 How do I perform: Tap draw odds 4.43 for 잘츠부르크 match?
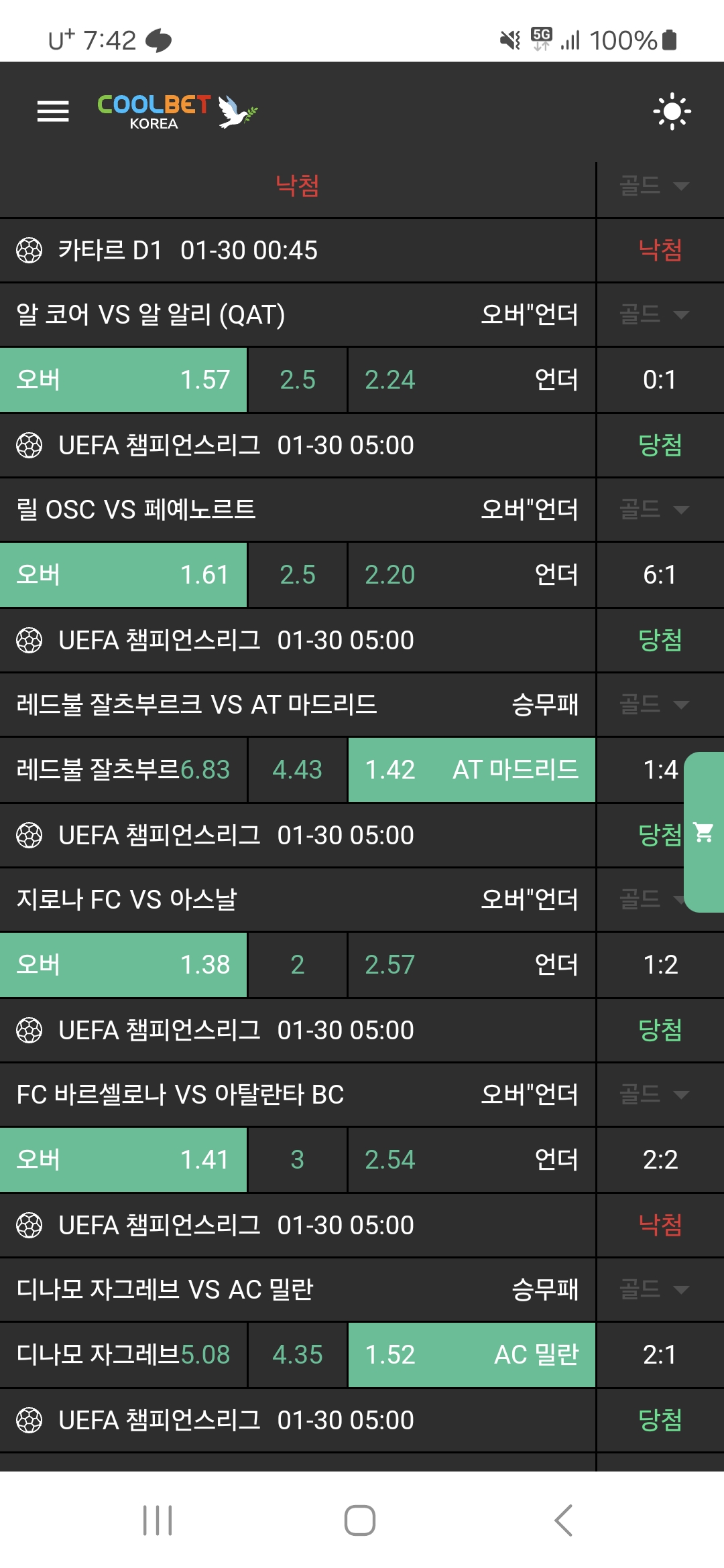(297, 770)
